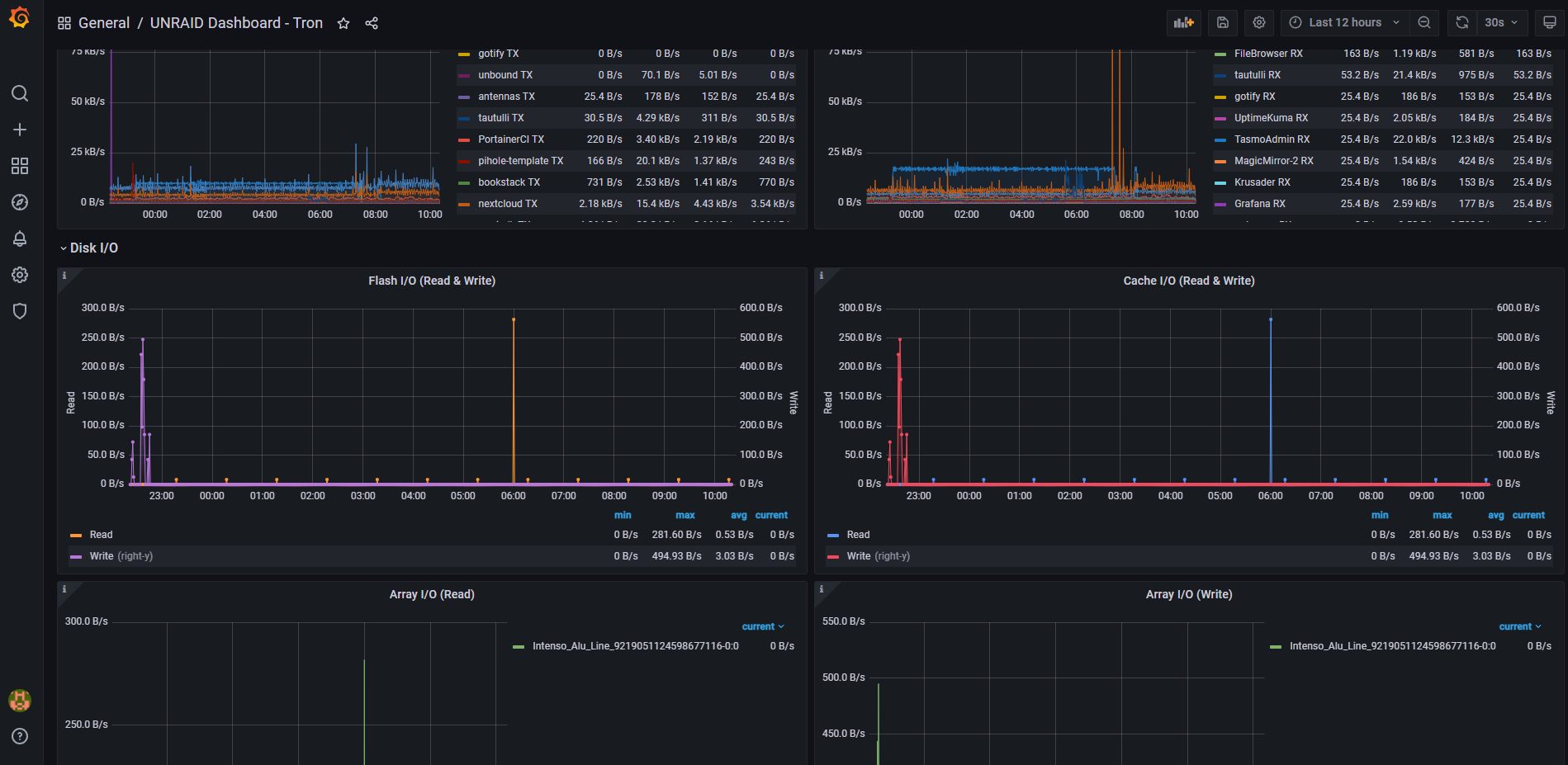Toggle Krusader RX legend entry
This screenshot has width=1568, height=765.
1262,182
